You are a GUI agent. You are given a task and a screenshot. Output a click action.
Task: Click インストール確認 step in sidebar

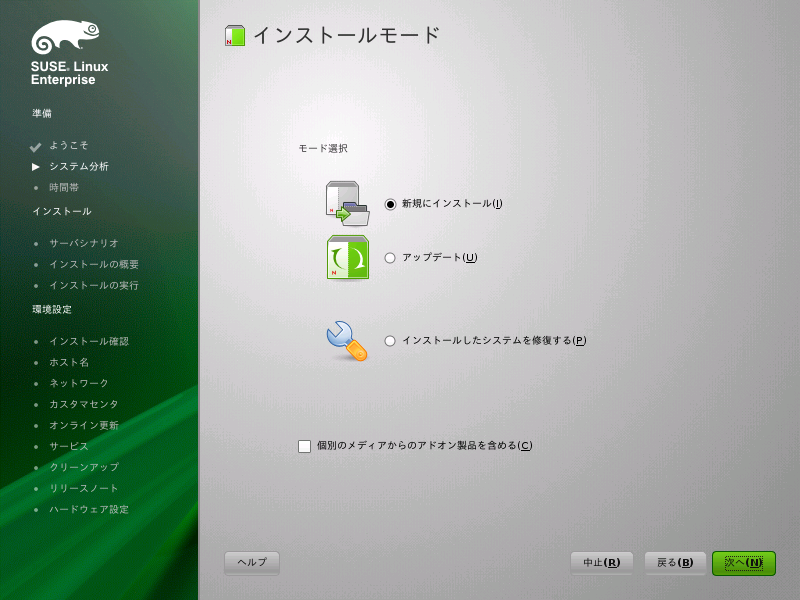(89, 341)
